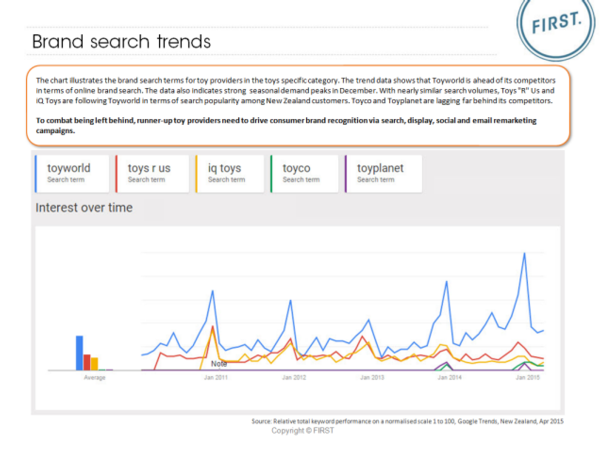Click the Interest over time heading
This screenshot has width=600, height=450.
(x=84, y=208)
